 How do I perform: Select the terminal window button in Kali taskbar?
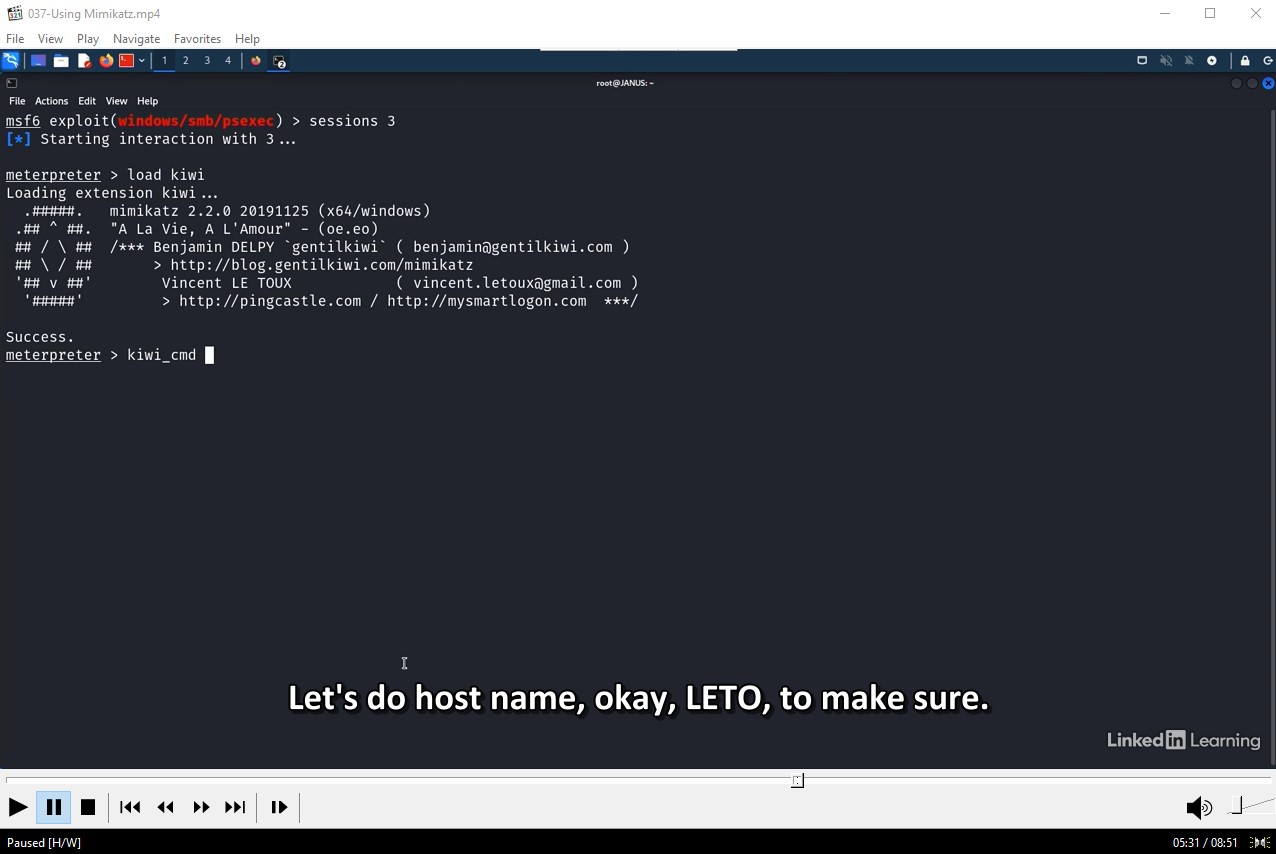click(280, 61)
